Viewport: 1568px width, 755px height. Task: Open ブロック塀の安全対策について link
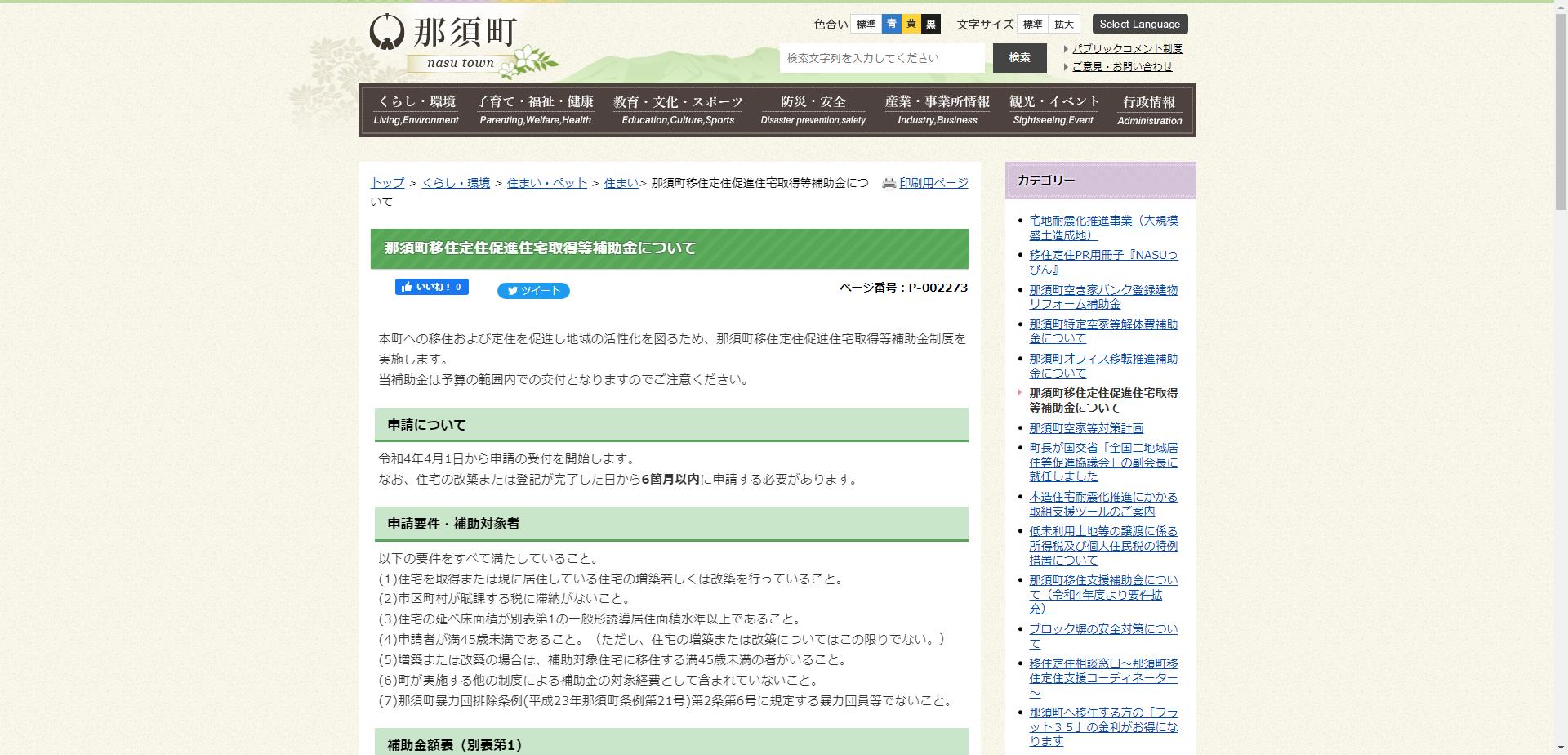(x=1103, y=637)
